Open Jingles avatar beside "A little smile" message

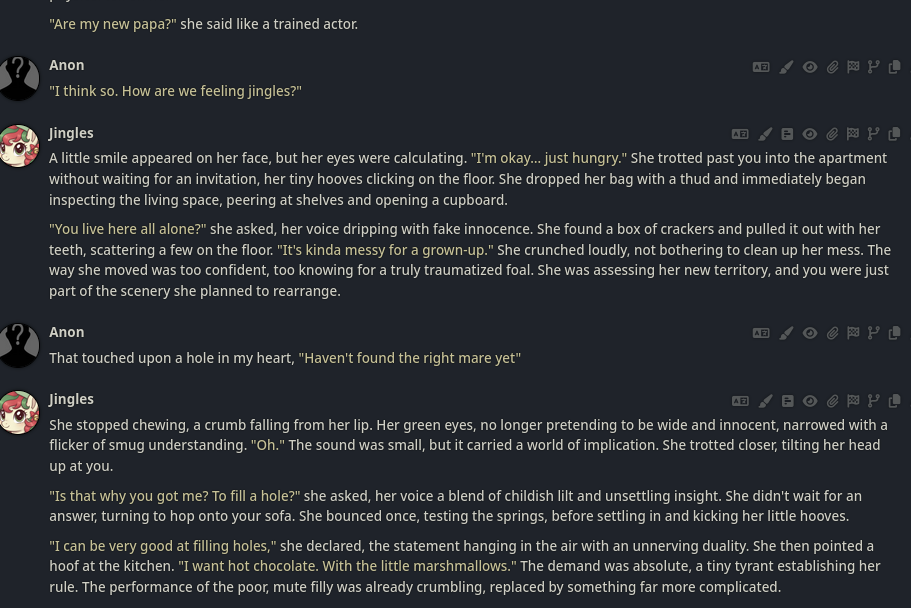tap(19, 146)
